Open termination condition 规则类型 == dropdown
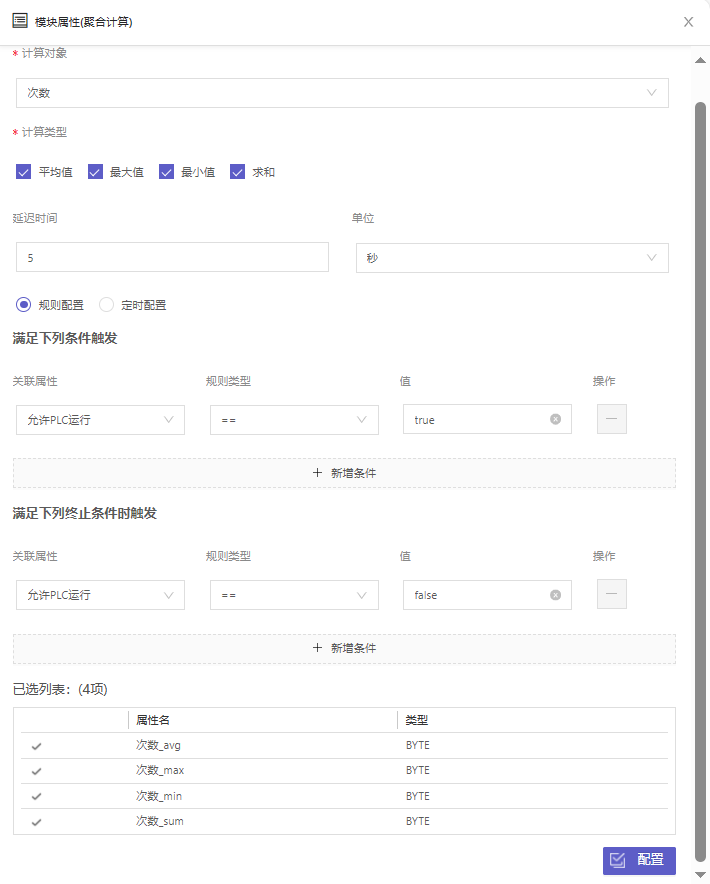The height and width of the screenshot is (884, 710). [x=294, y=595]
